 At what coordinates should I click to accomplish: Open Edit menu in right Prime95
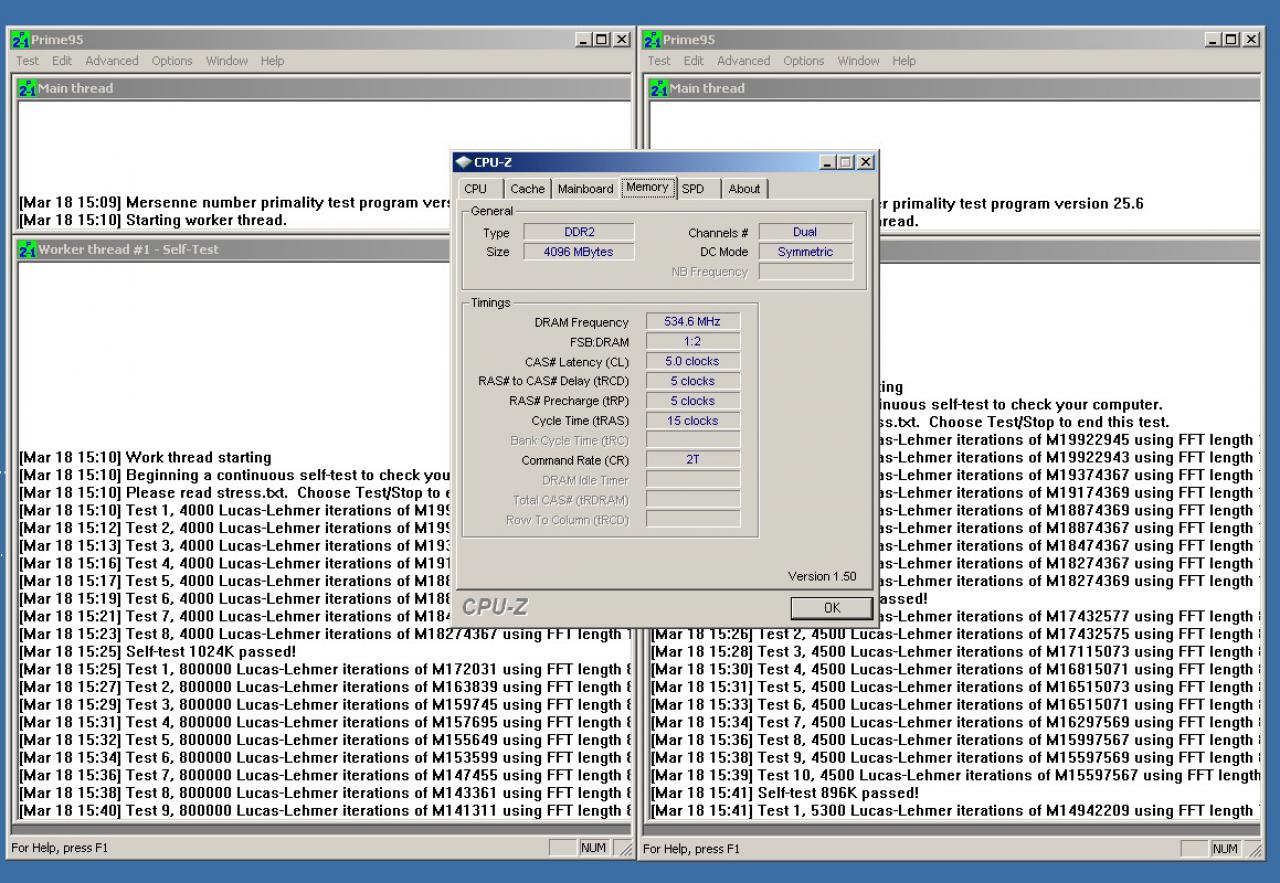tap(694, 61)
